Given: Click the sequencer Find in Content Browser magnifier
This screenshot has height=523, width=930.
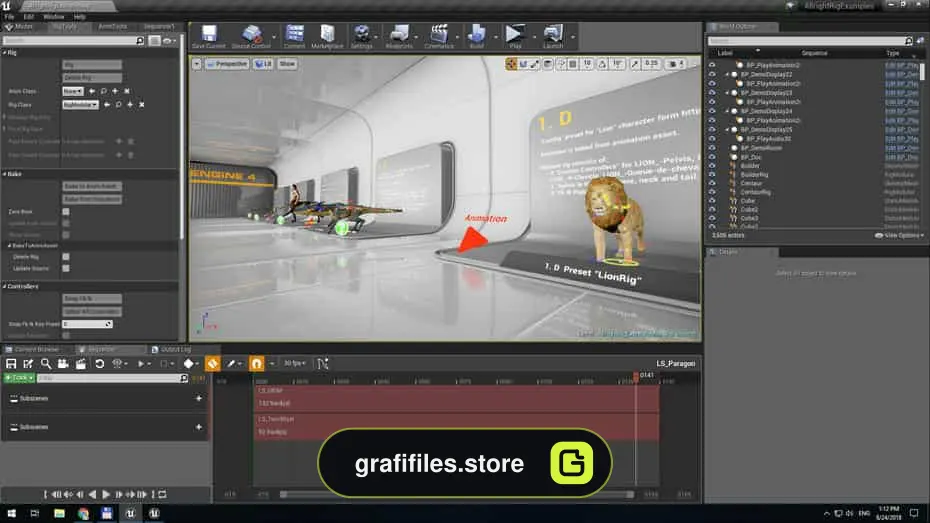Looking at the screenshot, I should pos(46,363).
